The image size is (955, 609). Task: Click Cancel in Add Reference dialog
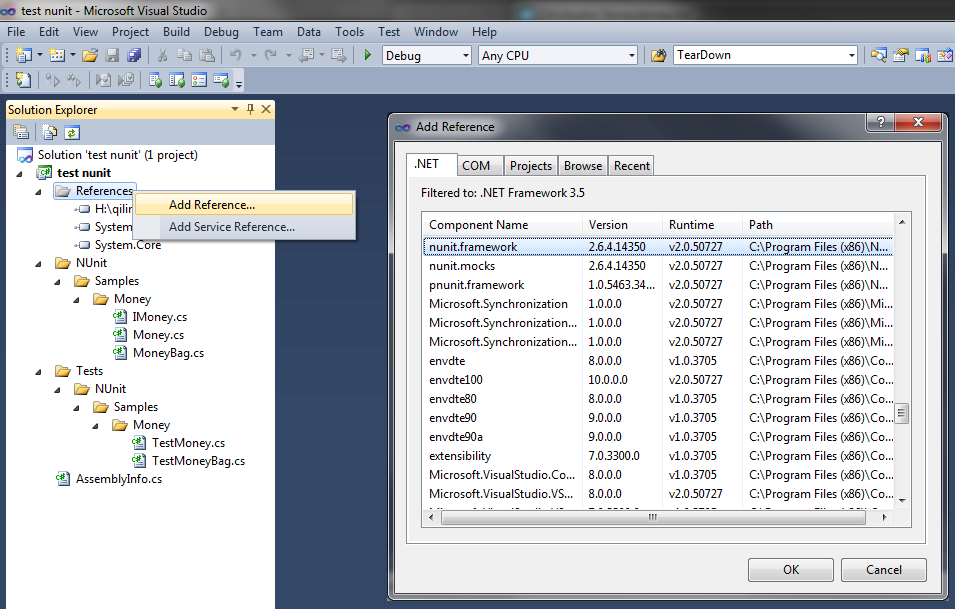coord(884,569)
